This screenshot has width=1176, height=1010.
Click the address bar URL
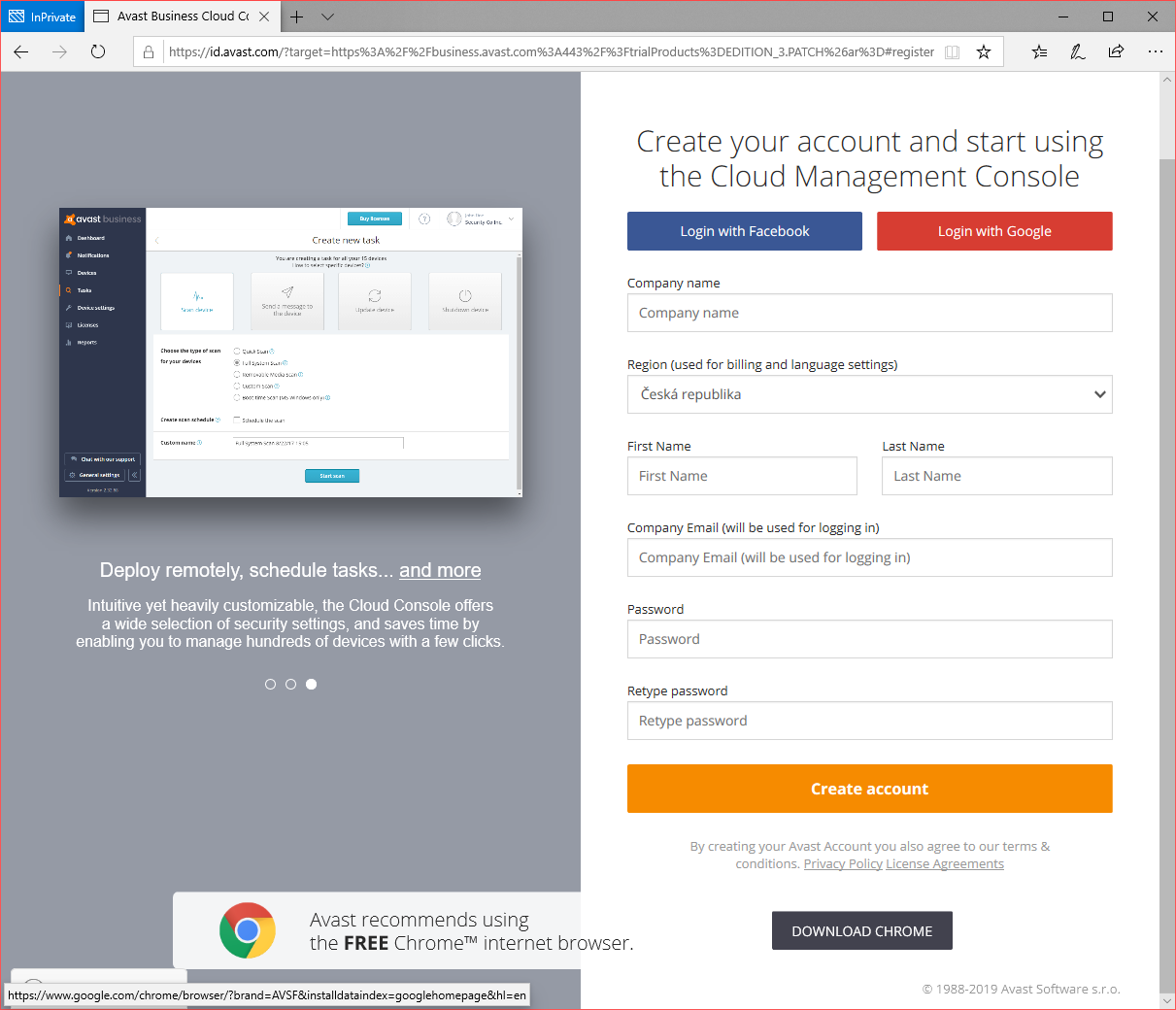[551, 52]
